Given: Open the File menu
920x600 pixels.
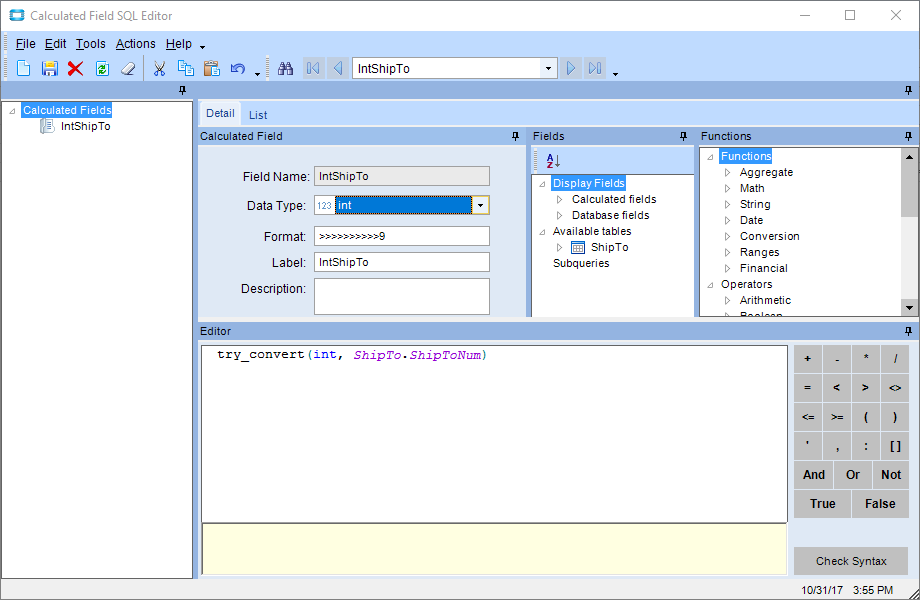Looking at the screenshot, I should pos(25,44).
